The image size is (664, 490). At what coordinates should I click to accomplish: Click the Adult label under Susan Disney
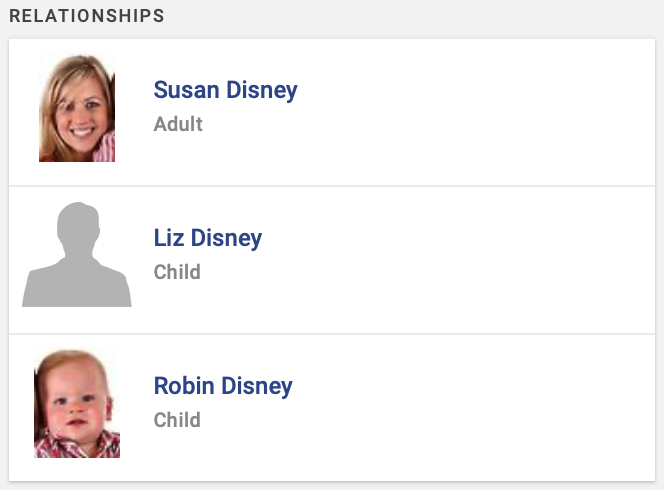pyautogui.click(x=178, y=124)
